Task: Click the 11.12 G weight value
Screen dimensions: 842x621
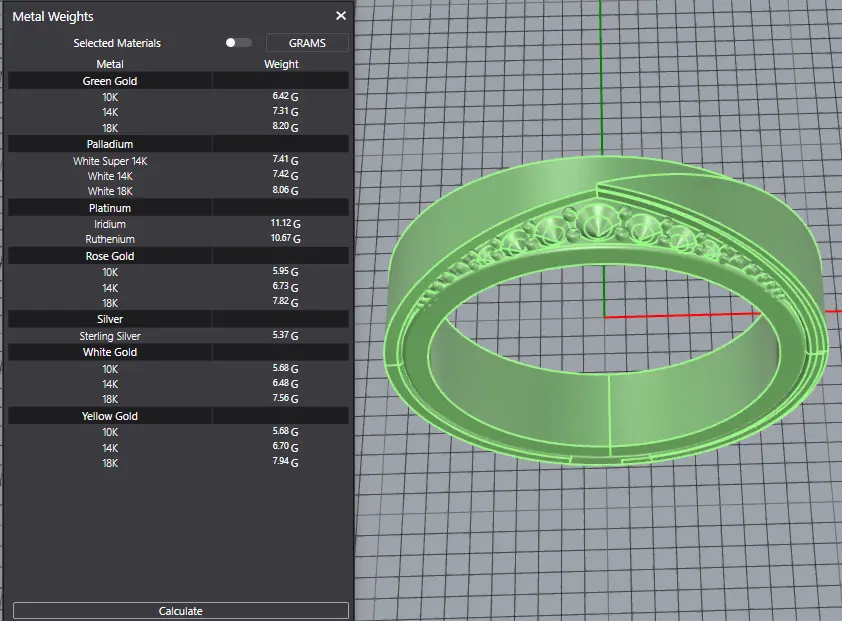Action: 285,225
